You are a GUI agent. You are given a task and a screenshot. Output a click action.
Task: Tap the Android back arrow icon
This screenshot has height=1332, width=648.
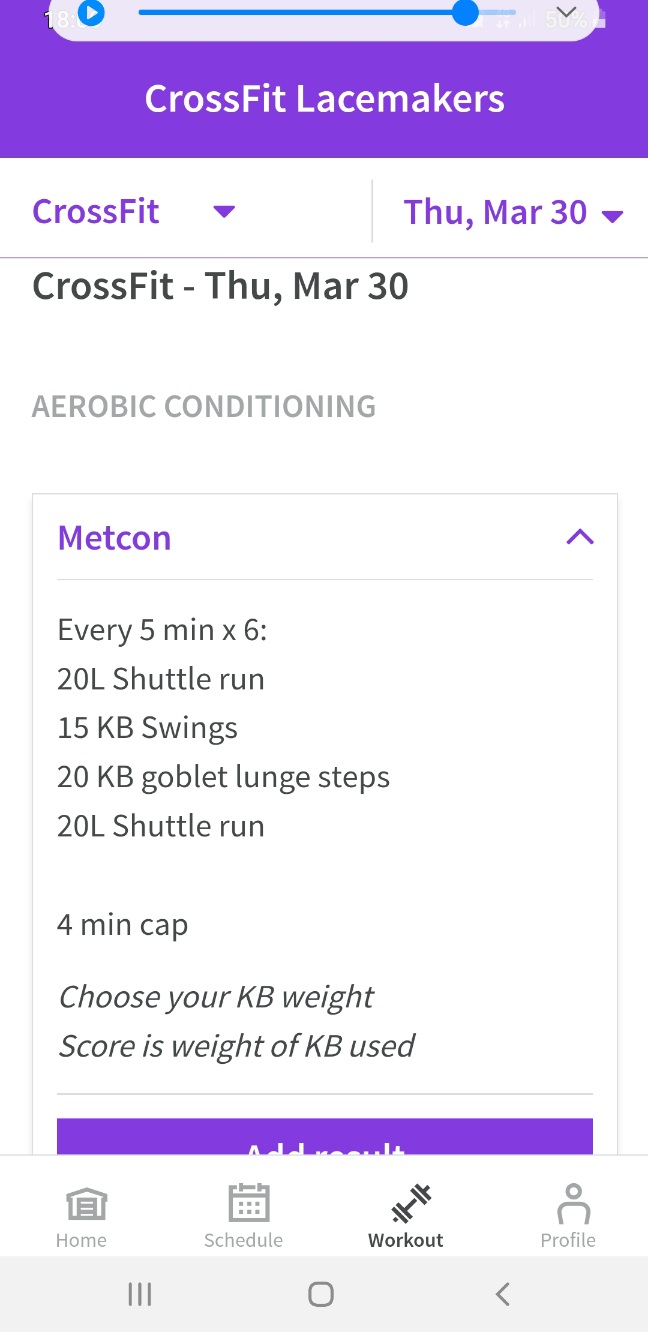tap(503, 1295)
